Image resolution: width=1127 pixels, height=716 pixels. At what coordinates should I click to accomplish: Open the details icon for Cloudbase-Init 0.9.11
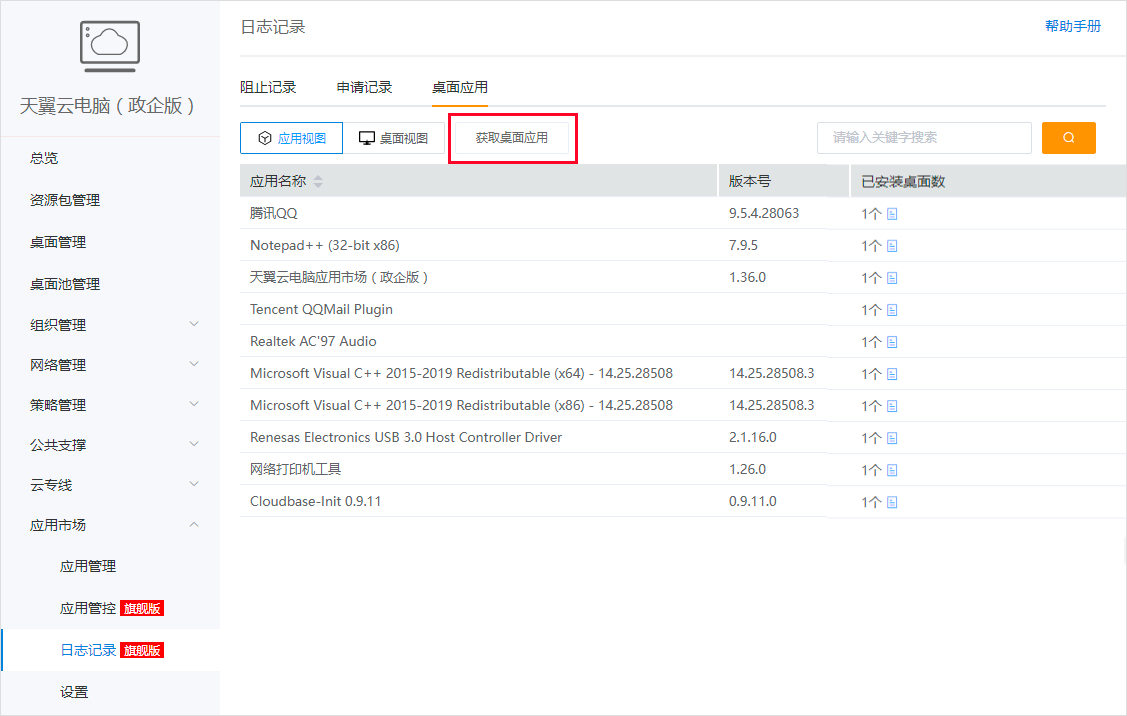pos(892,502)
